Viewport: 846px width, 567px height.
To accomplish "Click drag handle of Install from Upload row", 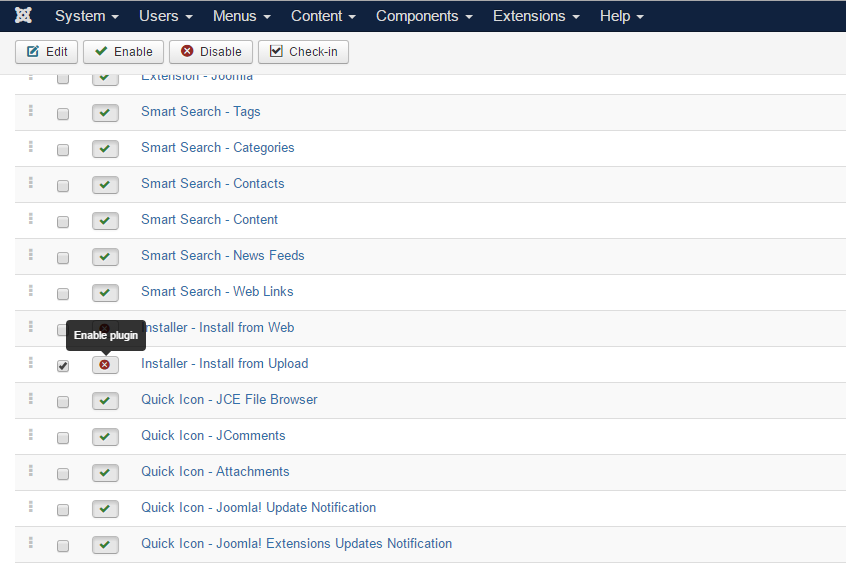I will tap(31, 362).
